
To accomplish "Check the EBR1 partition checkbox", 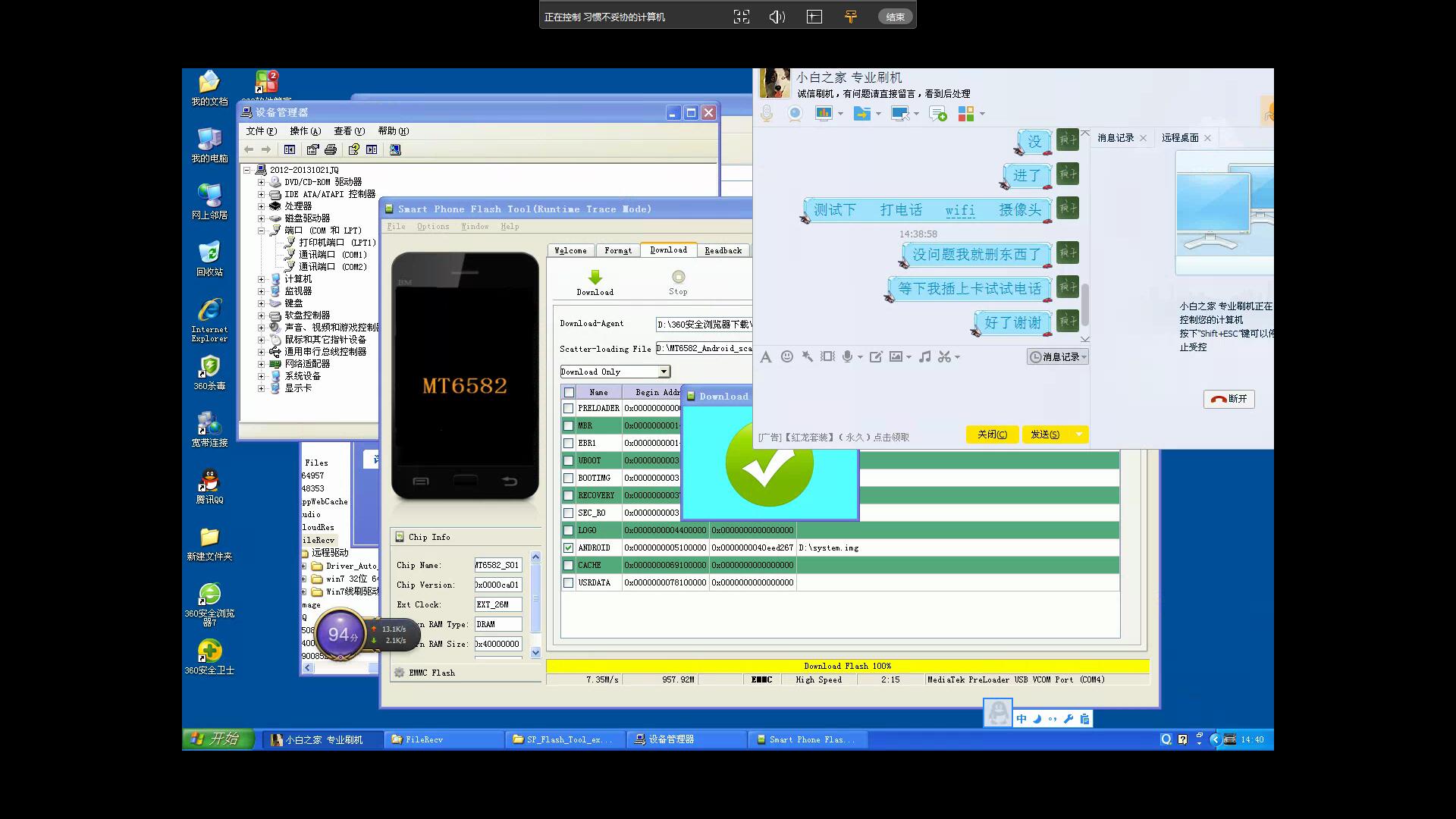I will pyautogui.click(x=568, y=443).
